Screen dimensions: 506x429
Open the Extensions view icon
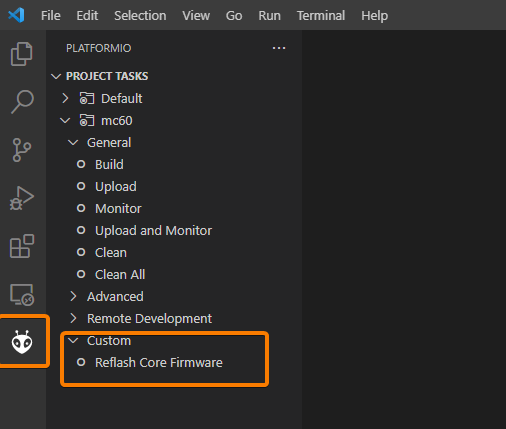click(22, 246)
